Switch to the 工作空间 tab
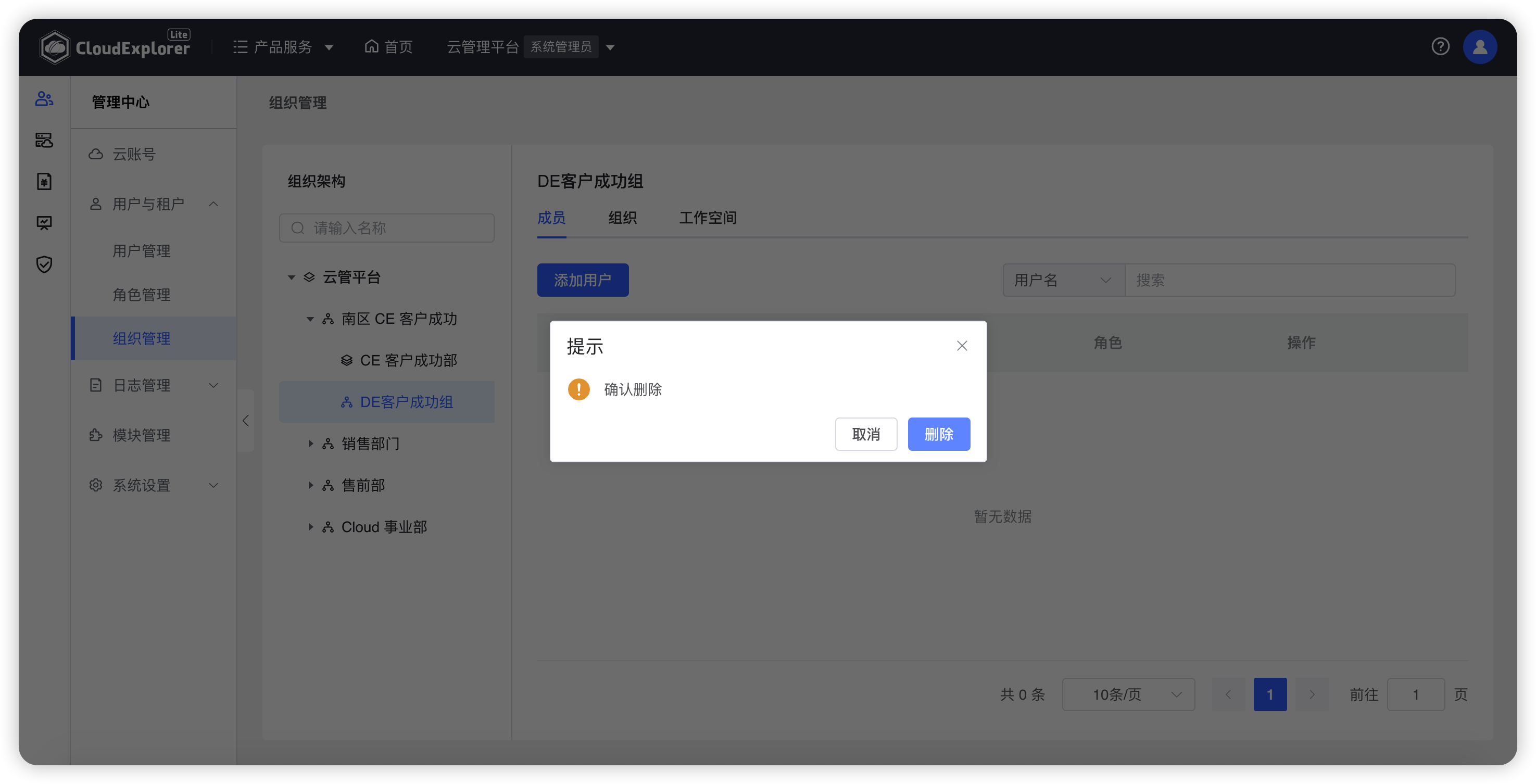This screenshot has height=784, width=1536. tap(708, 218)
